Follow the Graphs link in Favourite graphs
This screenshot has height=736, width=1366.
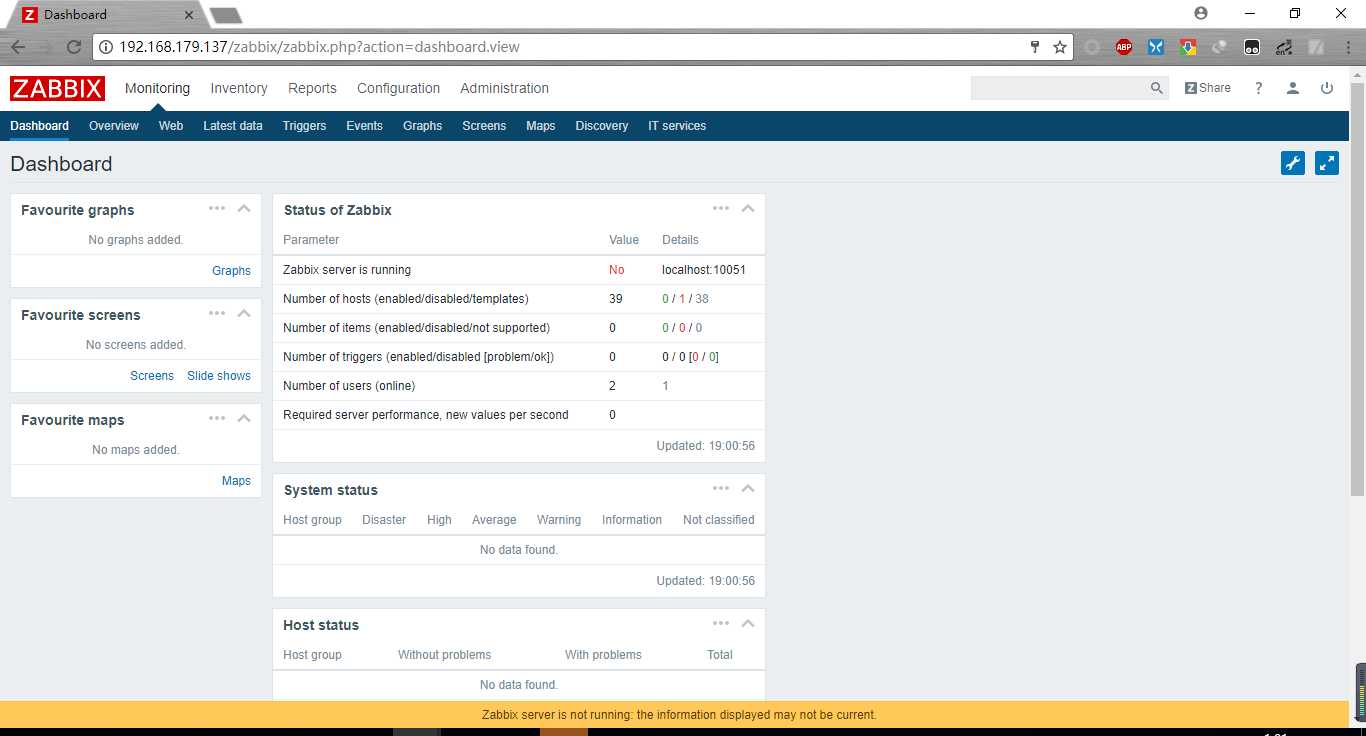point(231,271)
